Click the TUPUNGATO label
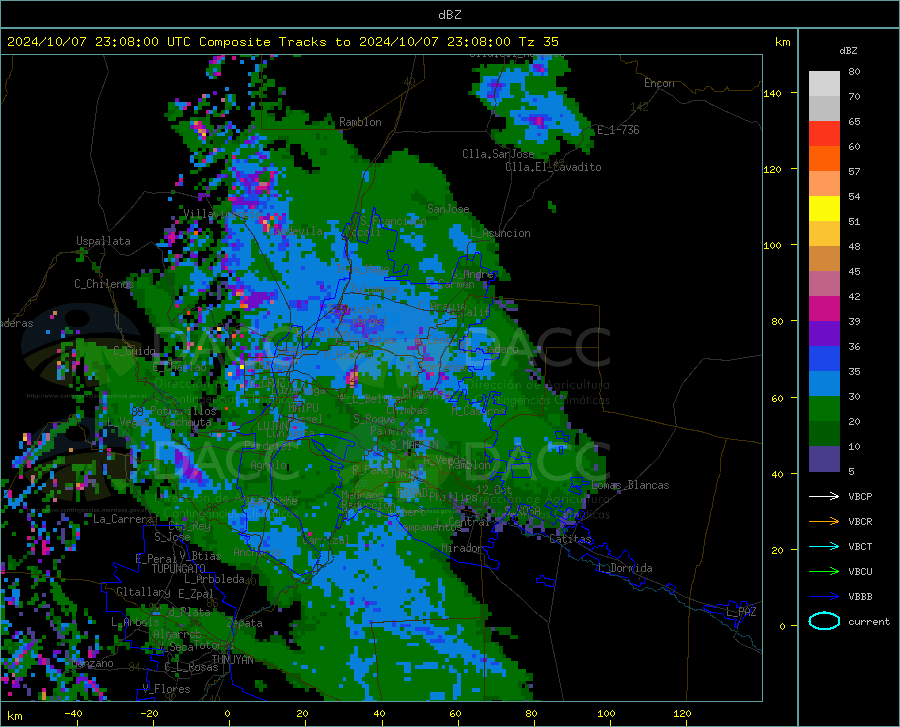The image size is (900, 727). [x=179, y=569]
